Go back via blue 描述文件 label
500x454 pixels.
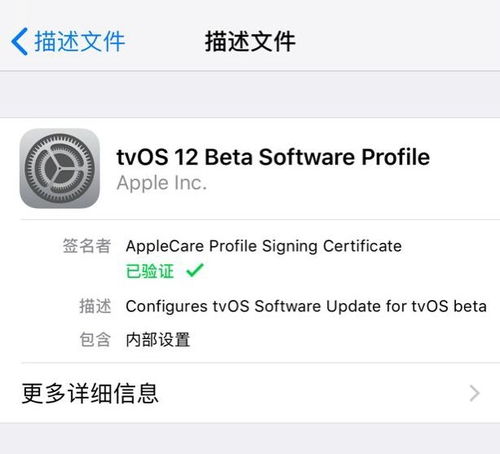point(80,41)
